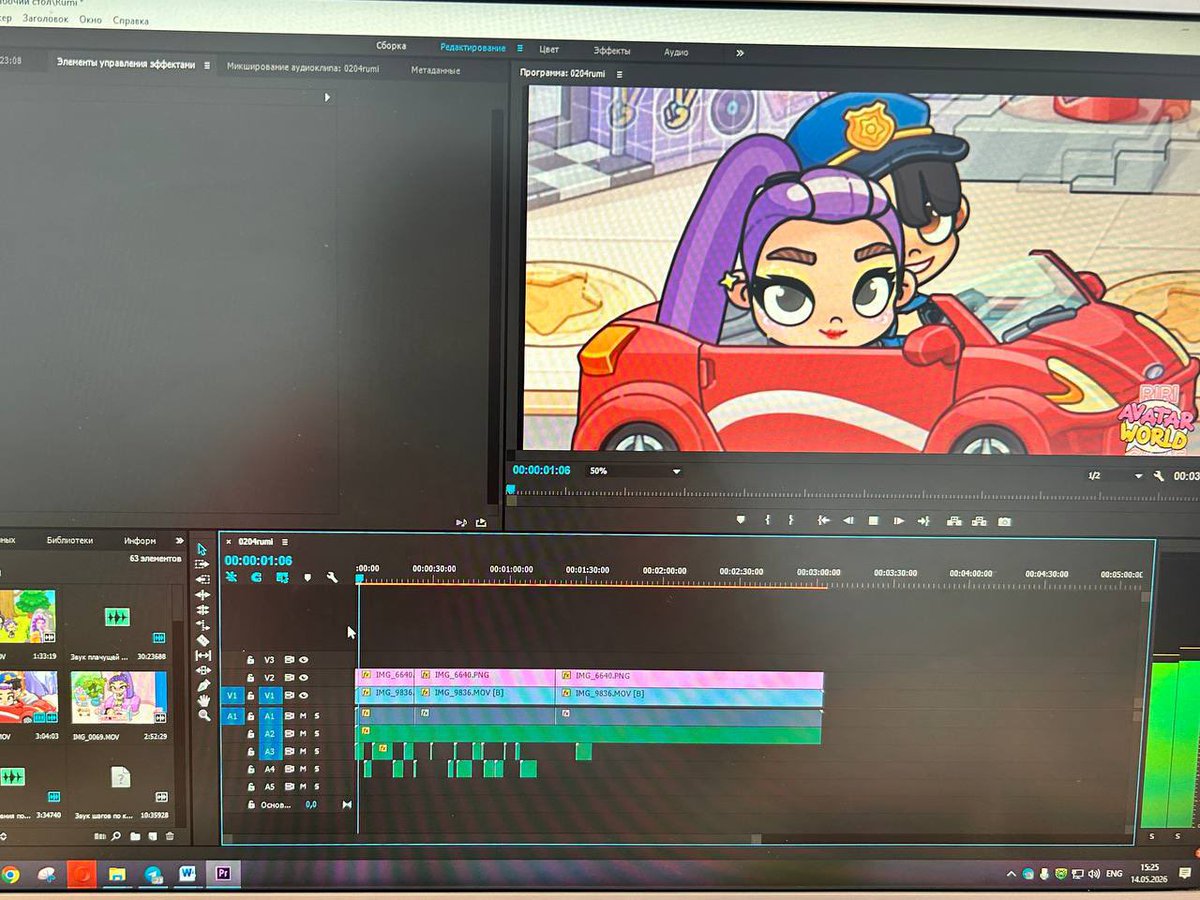Select the Selection arrow tool
Screen dimensions: 1200x900
point(202,549)
